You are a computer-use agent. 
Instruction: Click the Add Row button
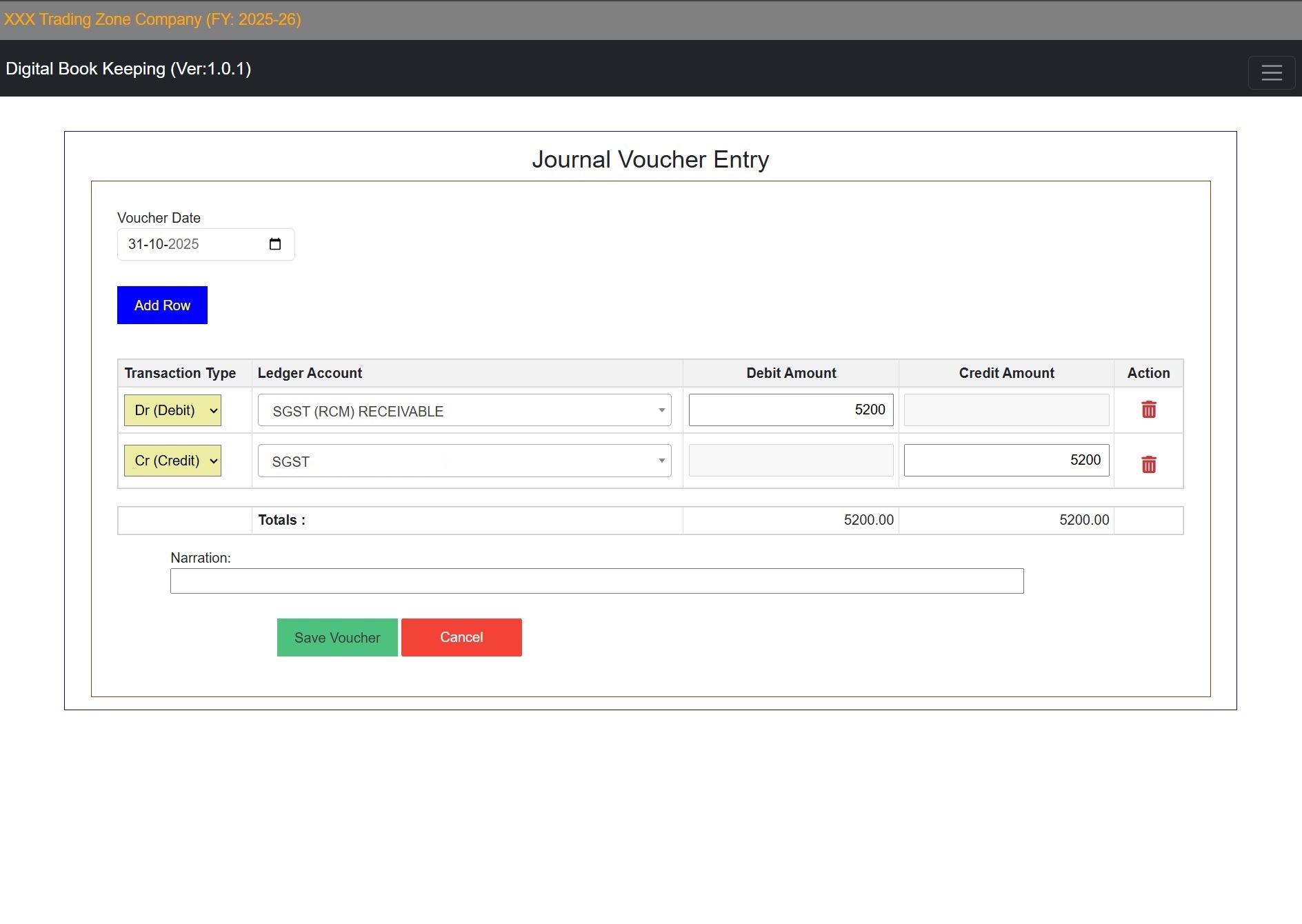[162, 305]
